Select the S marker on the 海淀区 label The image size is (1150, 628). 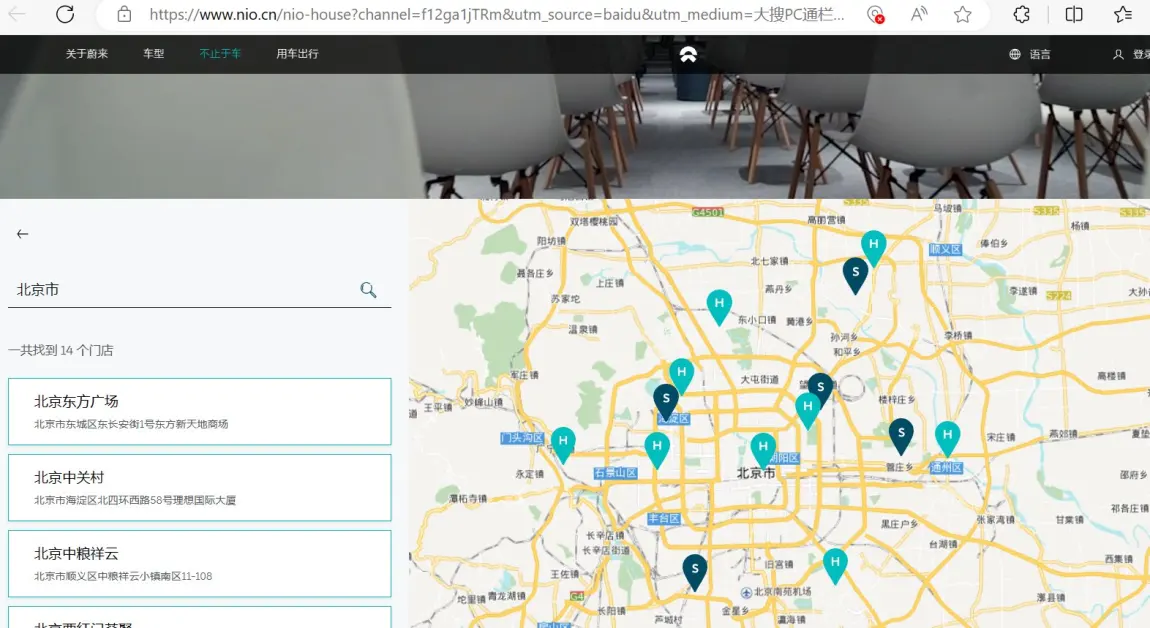(x=666, y=401)
